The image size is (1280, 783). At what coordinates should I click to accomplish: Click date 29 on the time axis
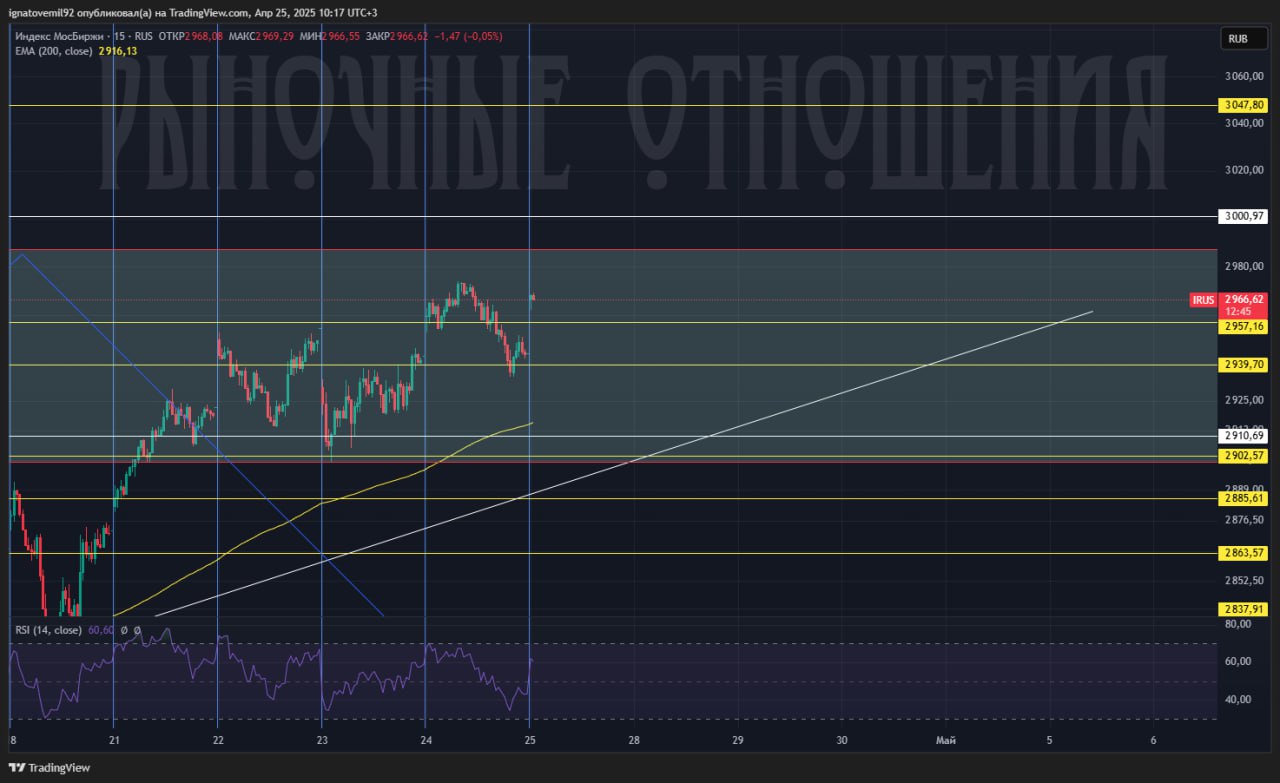pyautogui.click(x=738, y=741)
